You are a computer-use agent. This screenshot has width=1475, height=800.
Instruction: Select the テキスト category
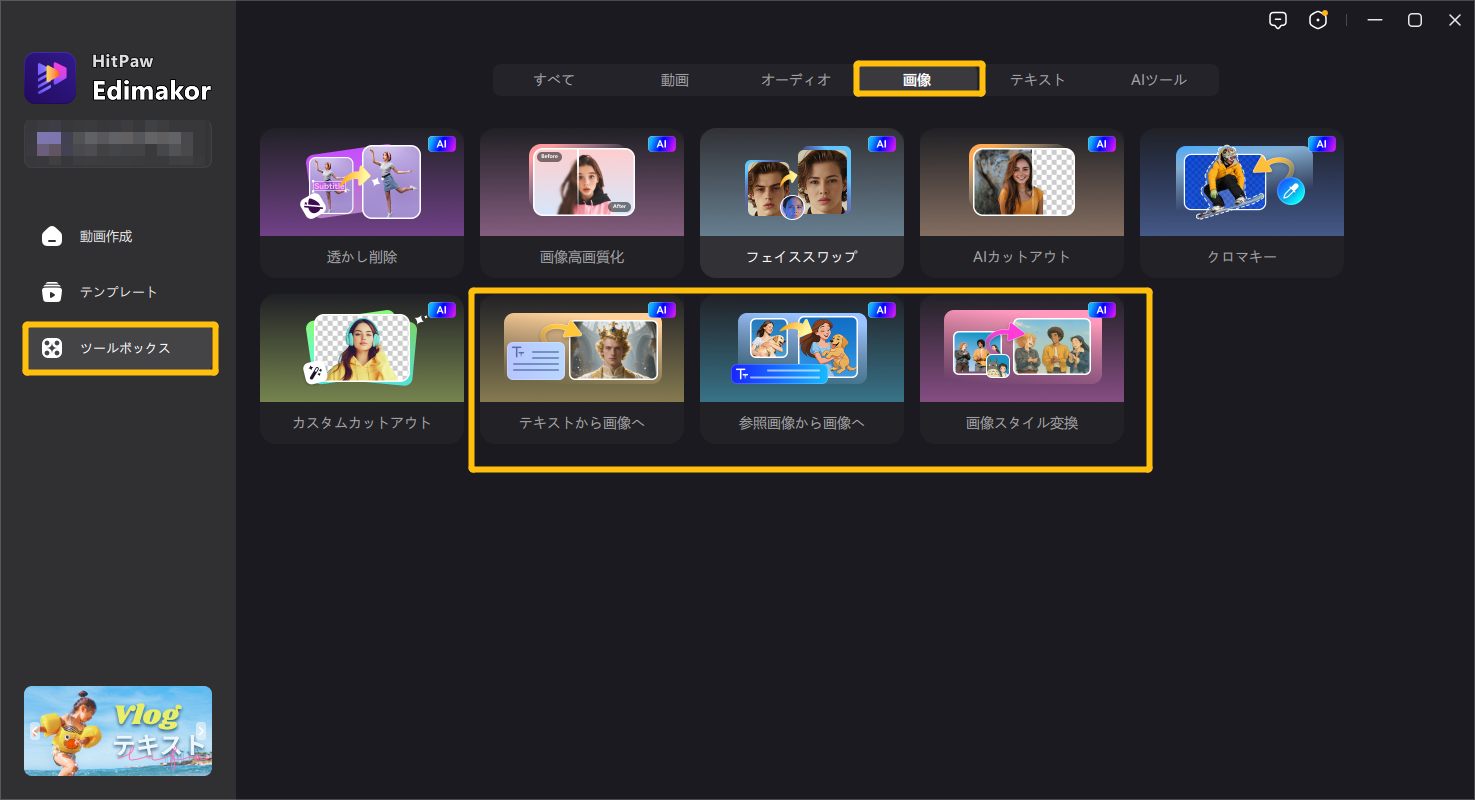1037,79
